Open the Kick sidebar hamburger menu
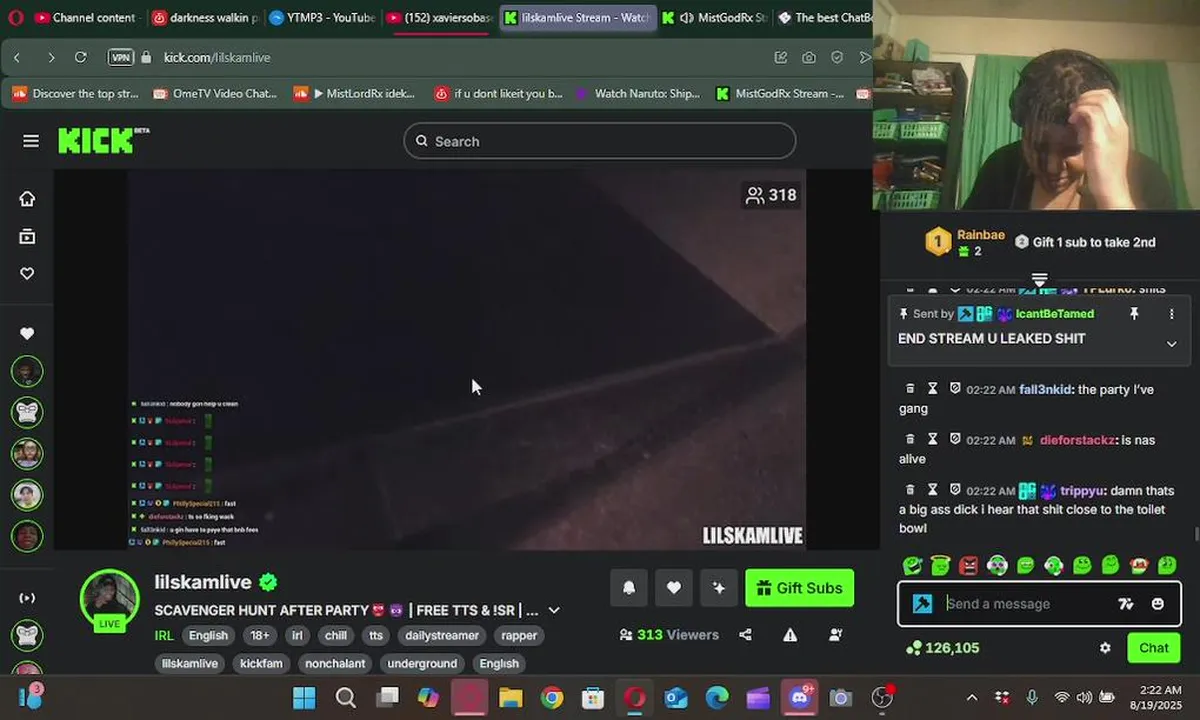 [x=31, y=141]
